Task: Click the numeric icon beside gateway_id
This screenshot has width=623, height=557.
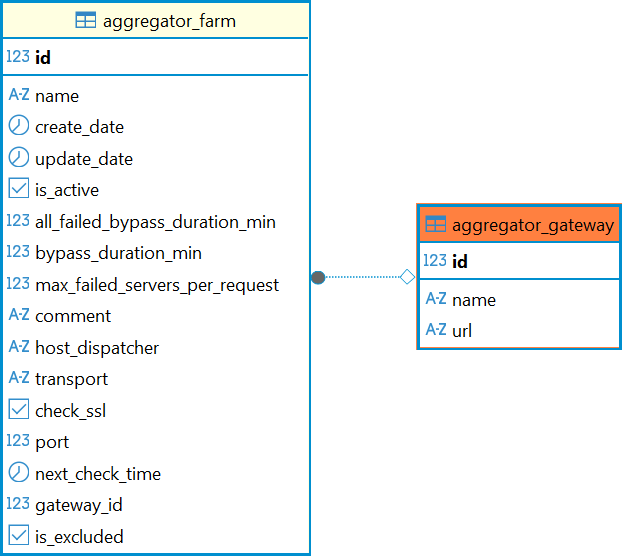Action: coord(18,504)
